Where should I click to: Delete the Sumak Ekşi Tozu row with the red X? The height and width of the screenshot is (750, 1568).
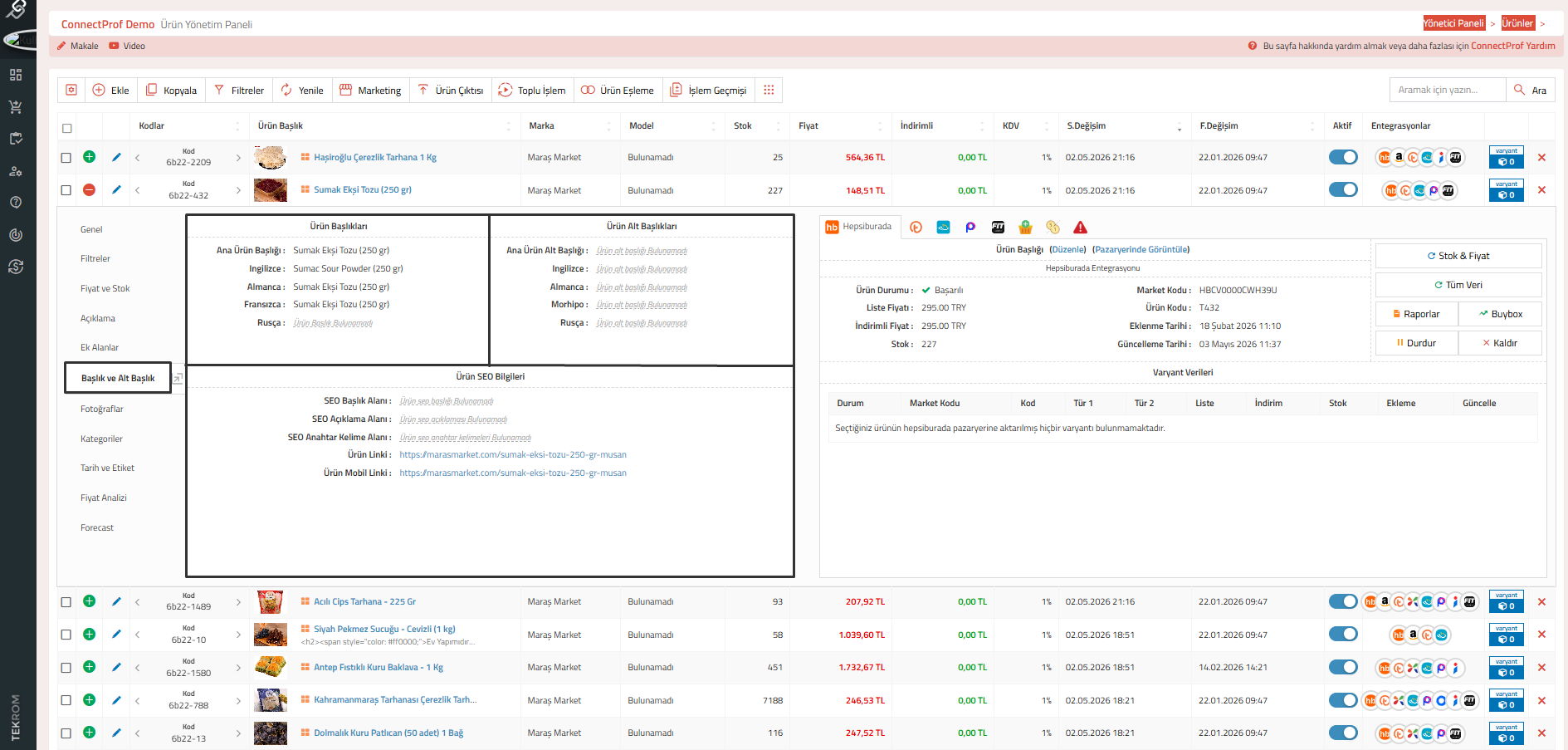tap(1541, 190)
